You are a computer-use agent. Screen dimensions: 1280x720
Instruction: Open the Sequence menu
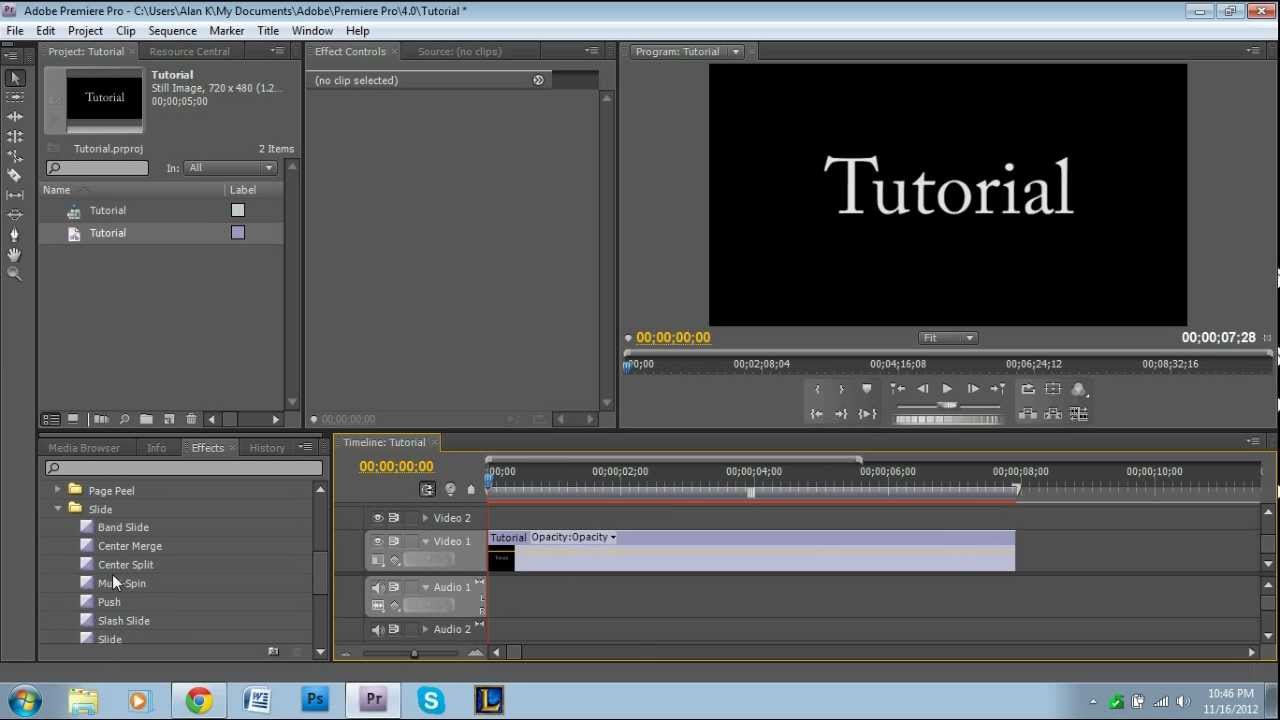[172, 31]
